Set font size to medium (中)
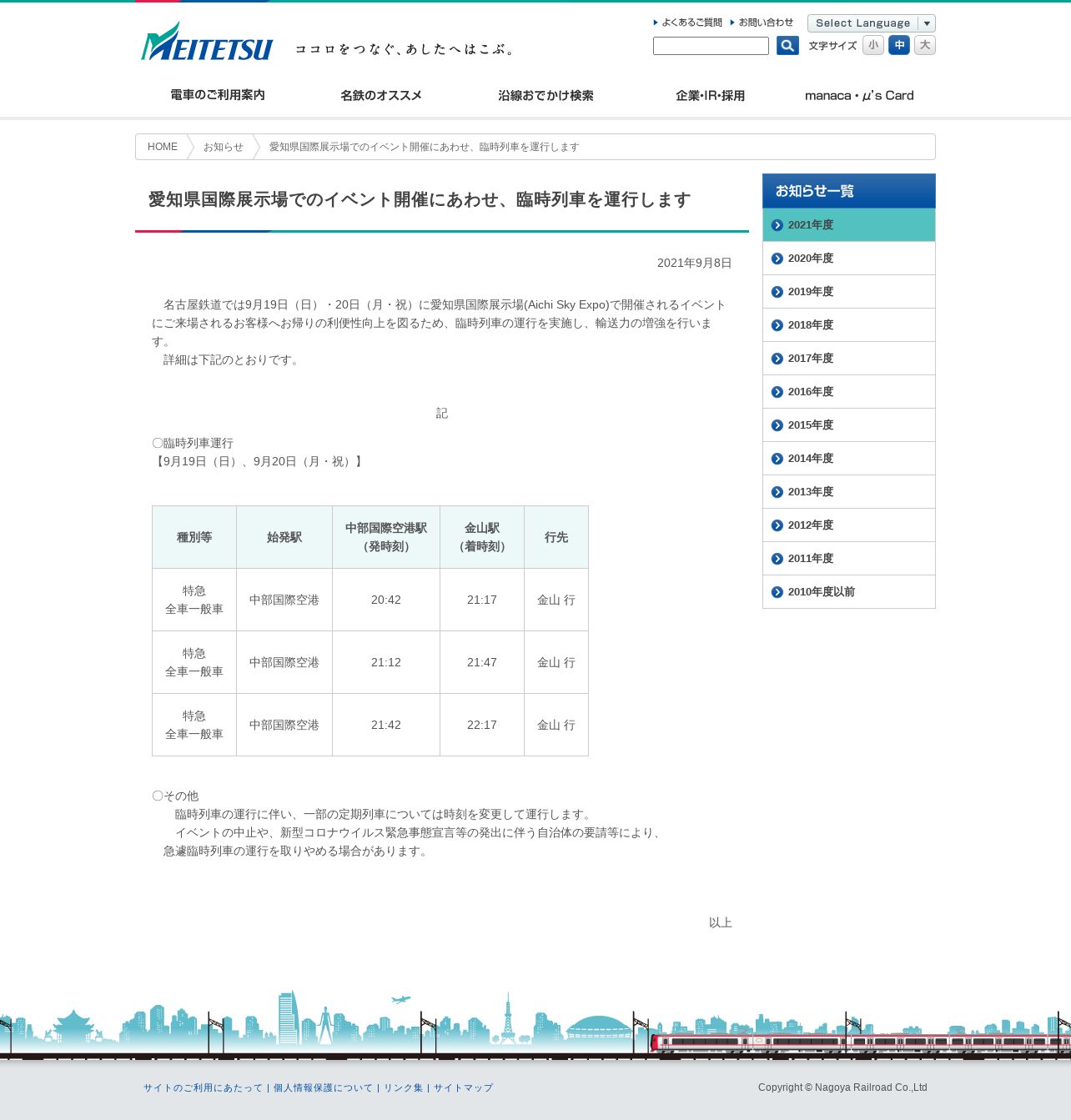This screenshot has height=1120, width=1071. click(x=899, y=45)
